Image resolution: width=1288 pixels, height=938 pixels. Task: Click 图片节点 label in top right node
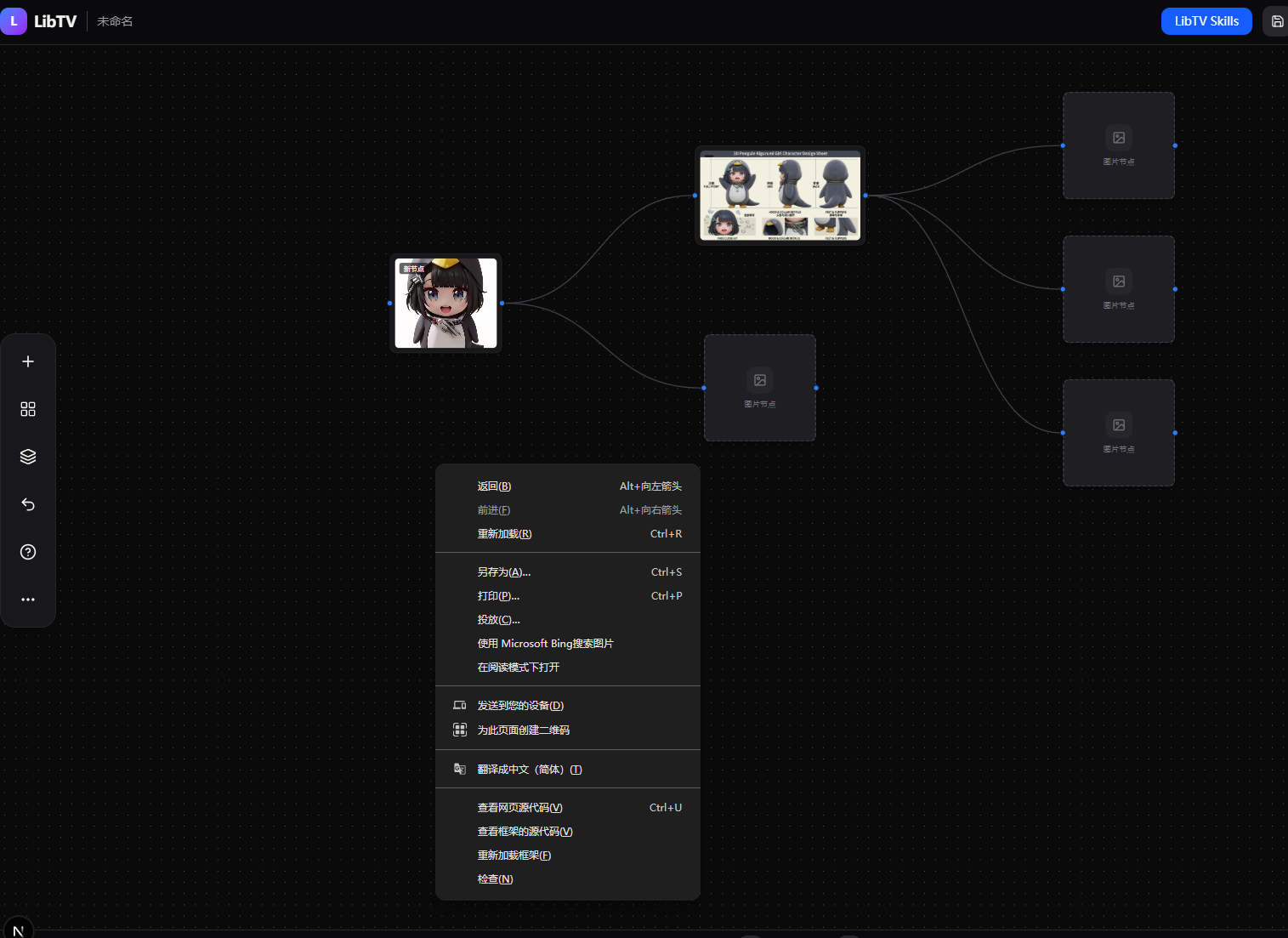click(x=1119, y=162)
